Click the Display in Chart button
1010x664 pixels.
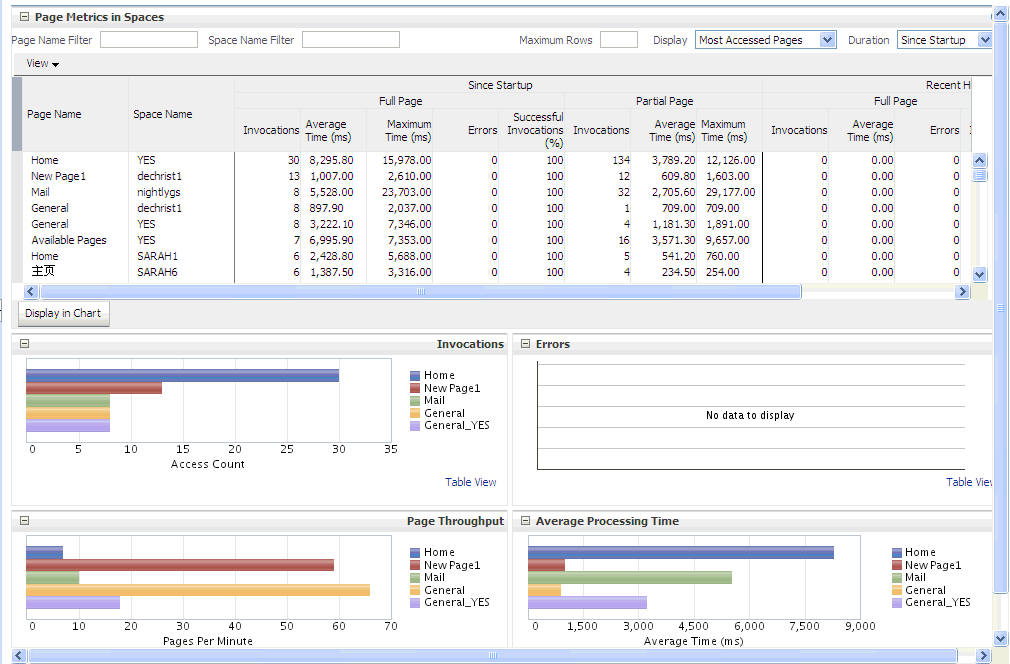click(63, 313)
